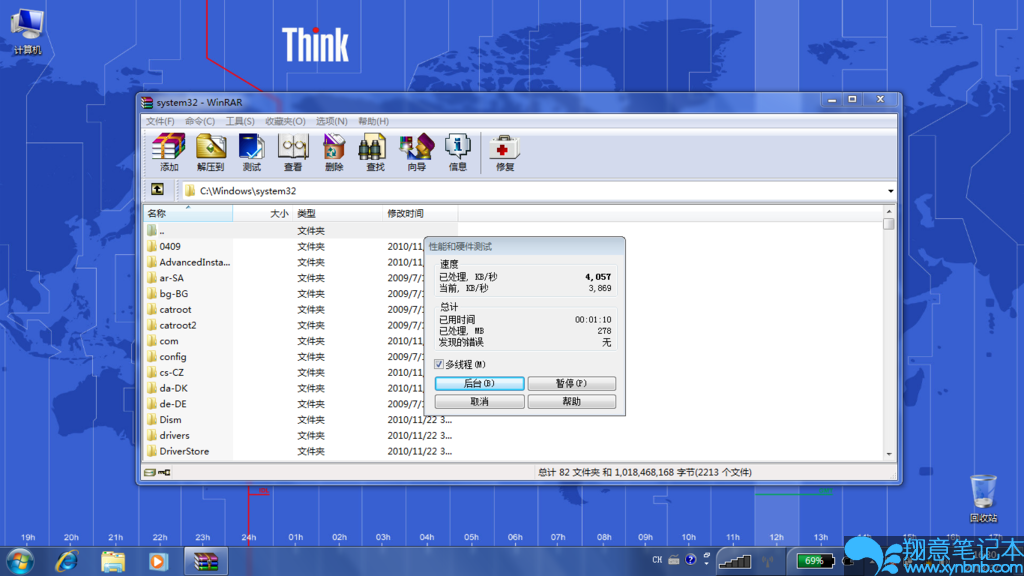Go up one folder with arrow icon
This screenshot has height=576, width=1024.
point(157,189)
